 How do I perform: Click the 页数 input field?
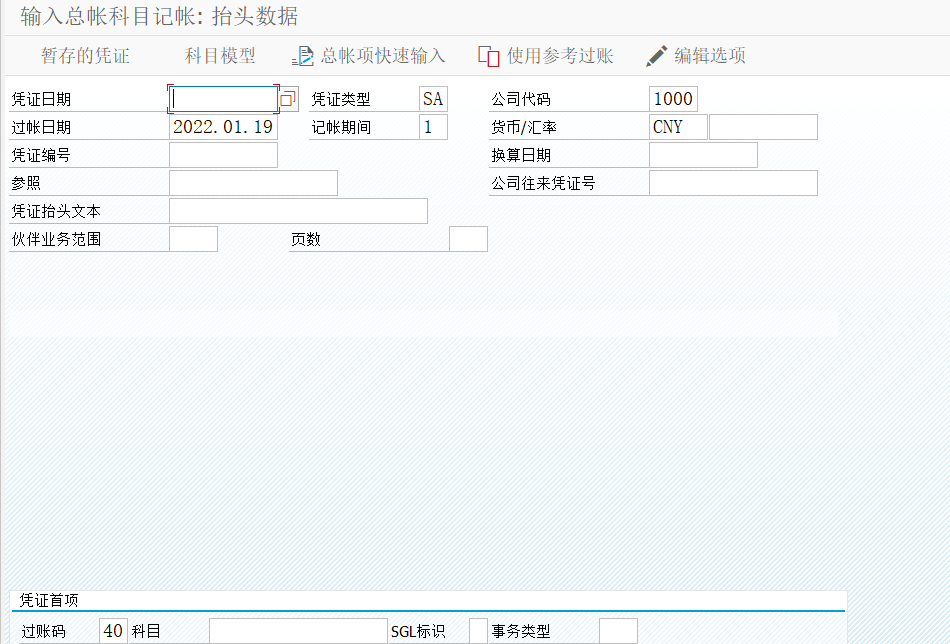468,239
